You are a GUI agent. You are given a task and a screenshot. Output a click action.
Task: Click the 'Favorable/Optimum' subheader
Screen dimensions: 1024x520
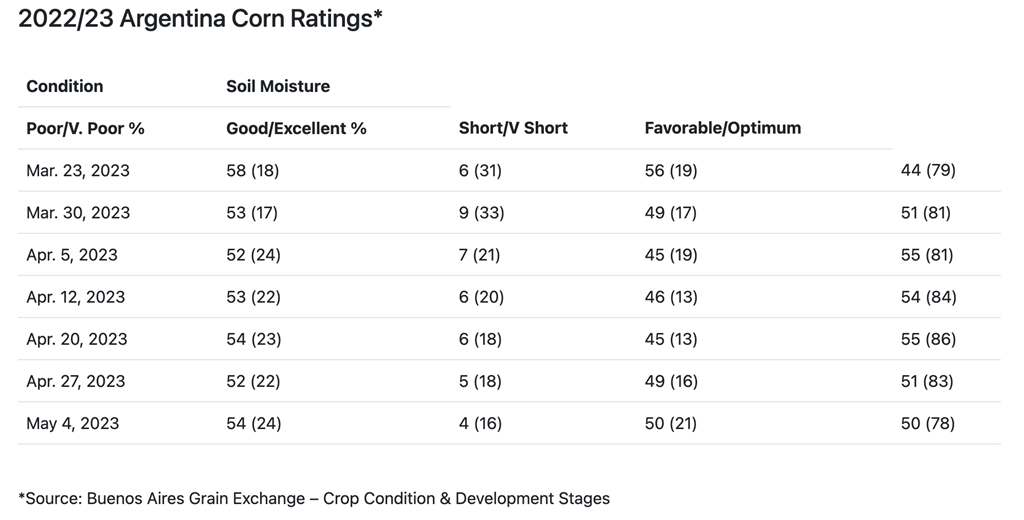click(723, 128)
